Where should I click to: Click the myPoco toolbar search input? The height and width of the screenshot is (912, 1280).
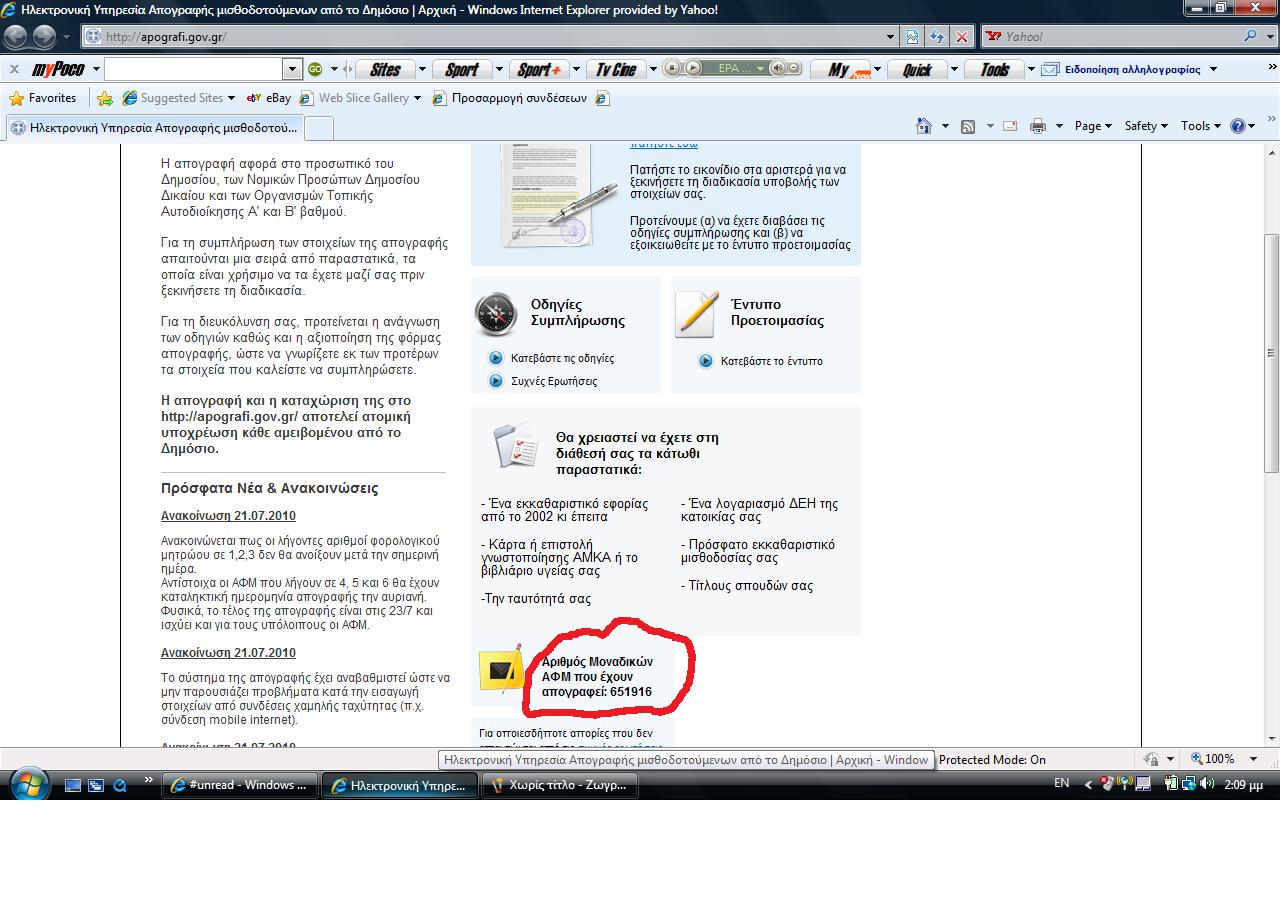tap(194, 69)
